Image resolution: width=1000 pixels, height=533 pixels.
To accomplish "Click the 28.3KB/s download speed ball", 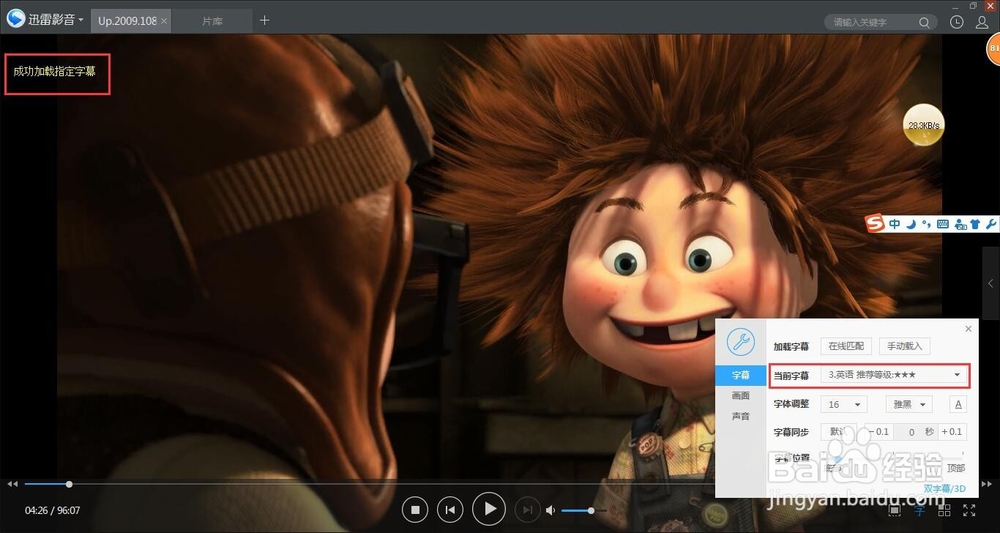I will tap(923, 125).
